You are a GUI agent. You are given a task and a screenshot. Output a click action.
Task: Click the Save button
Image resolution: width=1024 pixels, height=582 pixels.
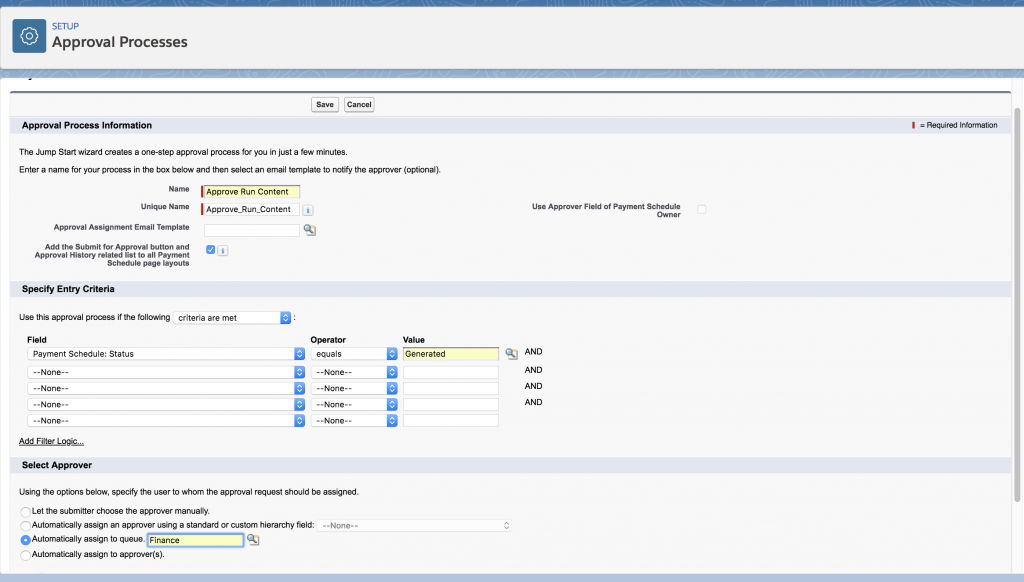pos(324,104)
